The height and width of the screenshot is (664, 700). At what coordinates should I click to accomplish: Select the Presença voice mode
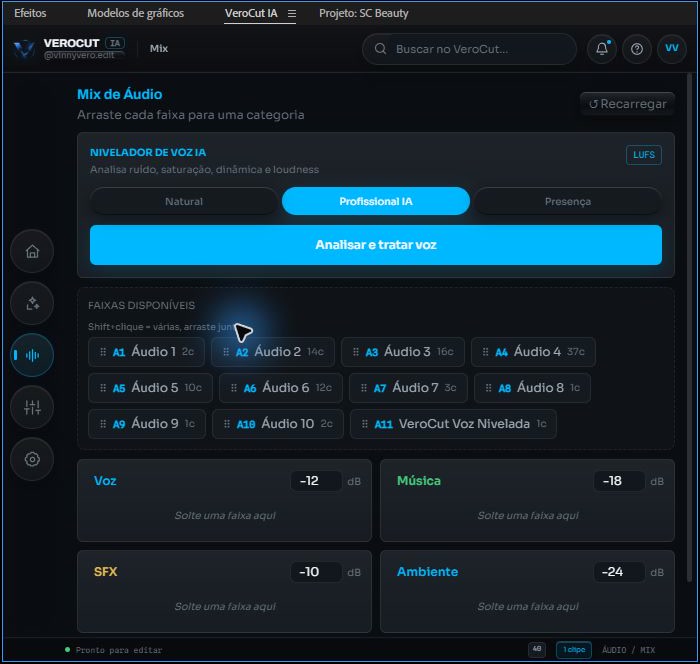[x=568, y=201]
